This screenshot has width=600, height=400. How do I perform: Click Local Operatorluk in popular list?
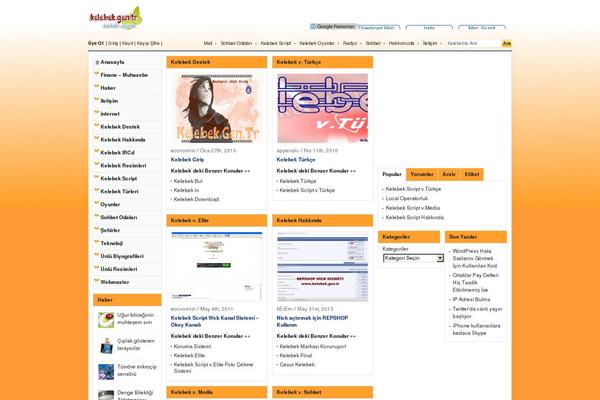click(x=407, y=199)
